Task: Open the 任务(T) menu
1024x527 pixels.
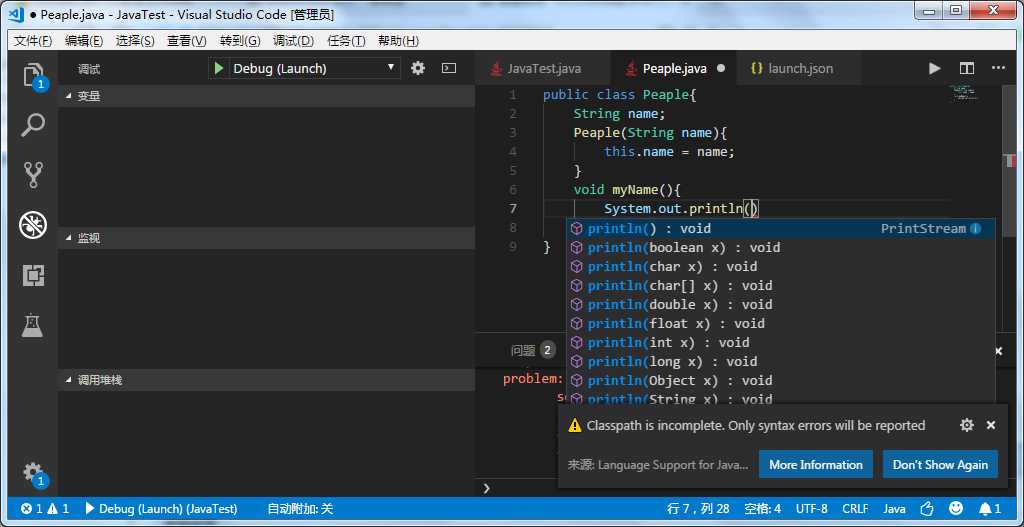Action: pos(345,41)
